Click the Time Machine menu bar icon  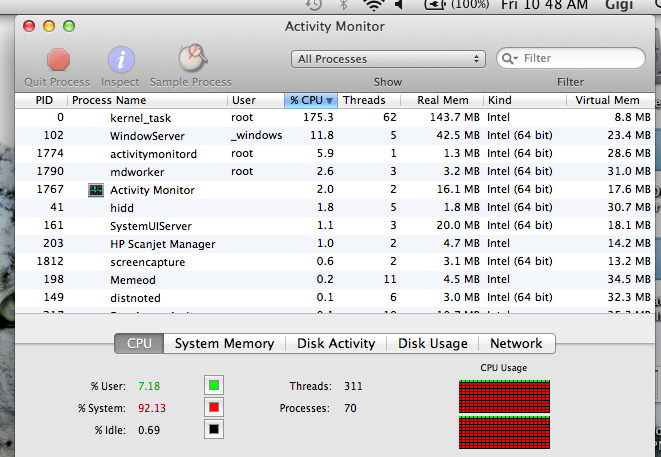314,5
